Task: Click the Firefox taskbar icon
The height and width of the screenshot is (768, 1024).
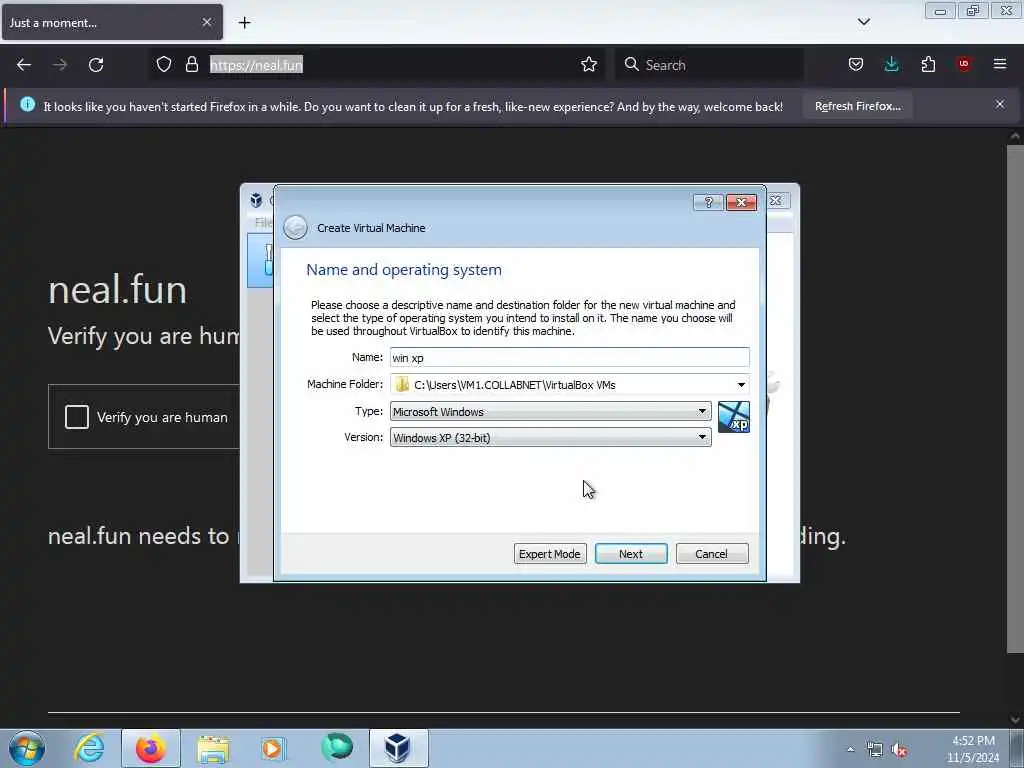Action: [151, 748]
